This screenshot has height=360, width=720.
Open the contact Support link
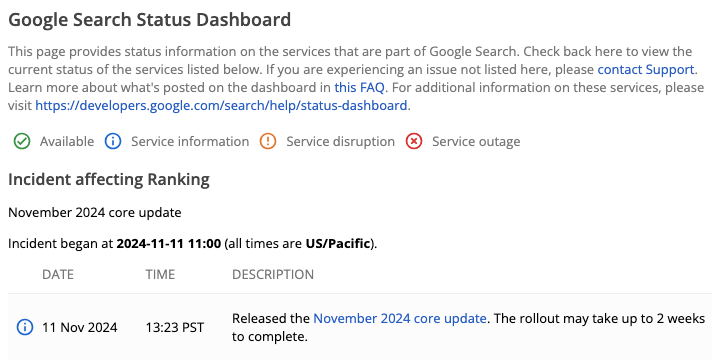click(646, 70)
